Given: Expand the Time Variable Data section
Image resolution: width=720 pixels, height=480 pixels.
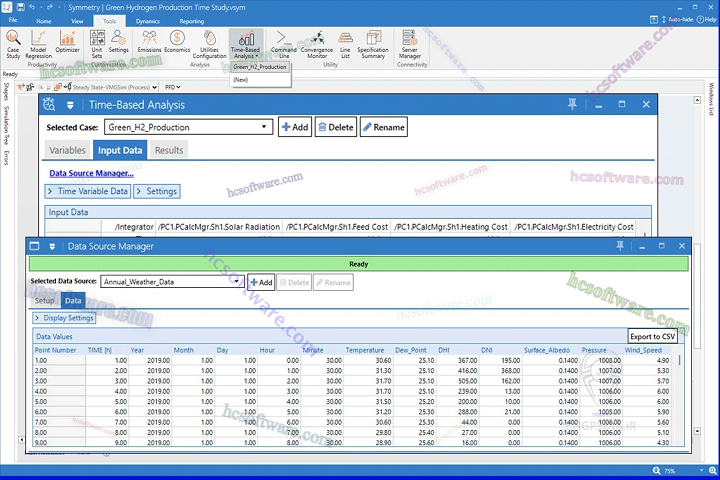Looking at the screenshot, I should 88,191.
